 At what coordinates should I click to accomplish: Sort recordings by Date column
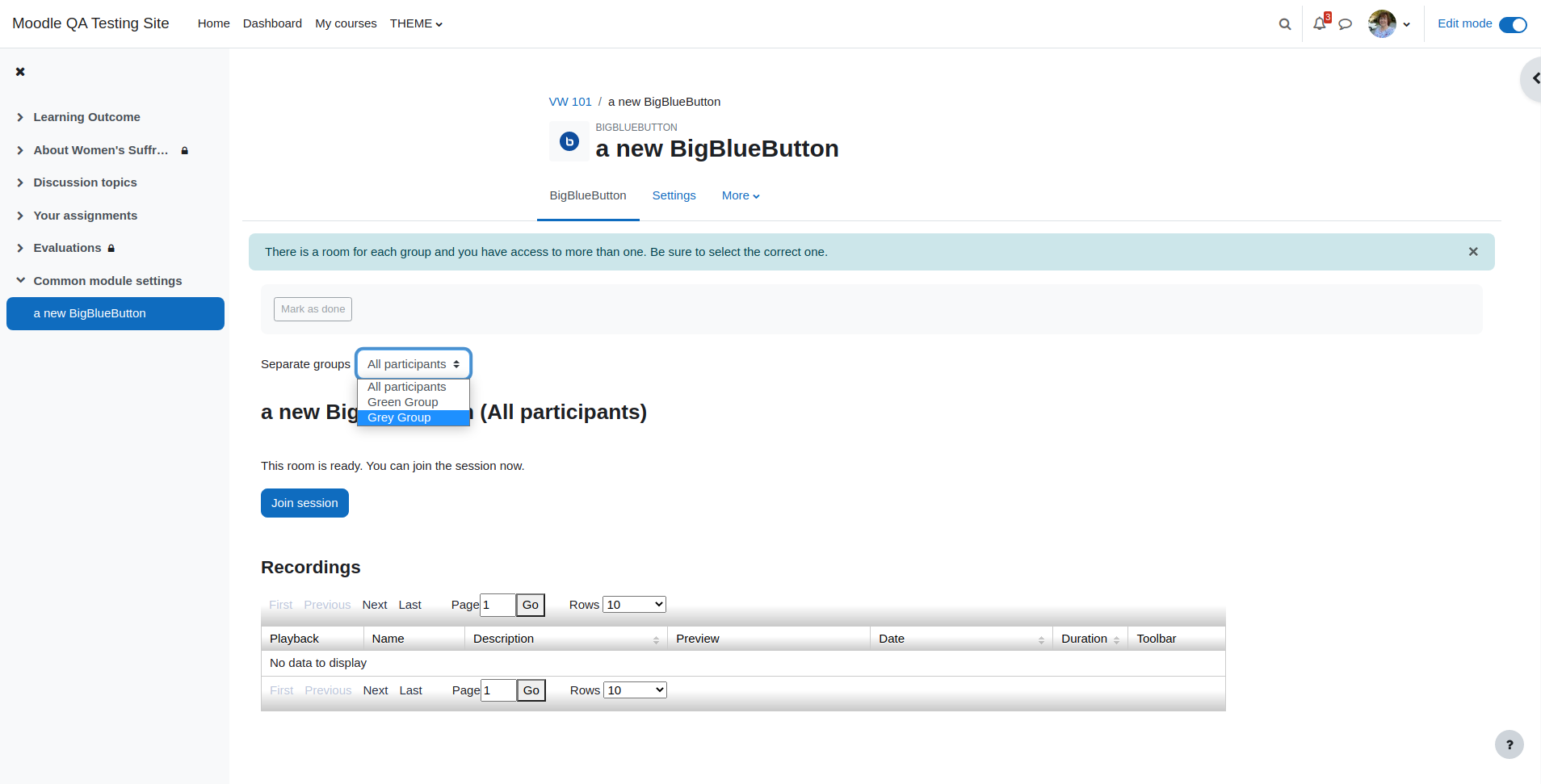click(961, 639)
